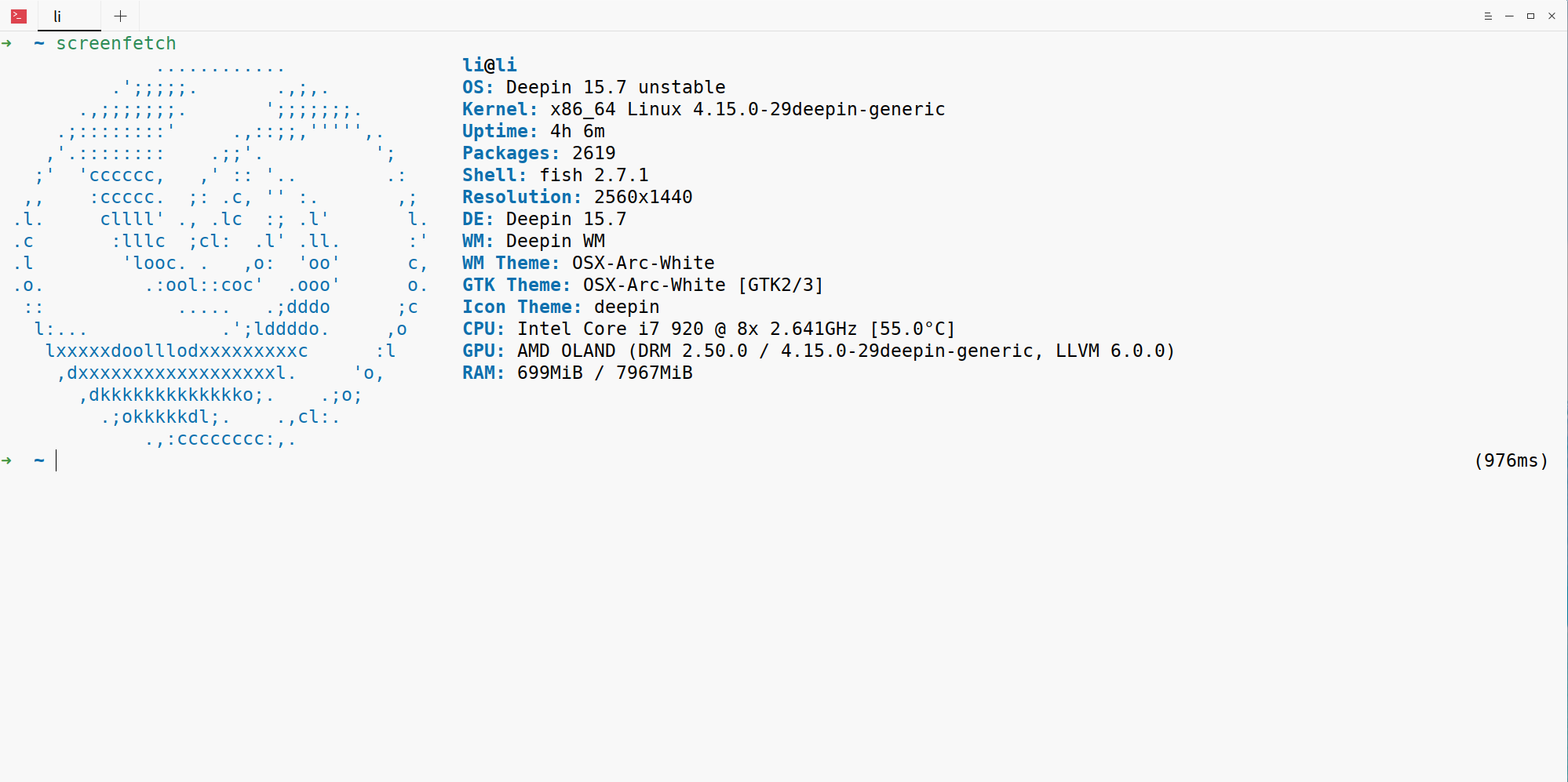The image size is (1568, 782).
Task: Close the terminal window
Action: point(1552,16)
